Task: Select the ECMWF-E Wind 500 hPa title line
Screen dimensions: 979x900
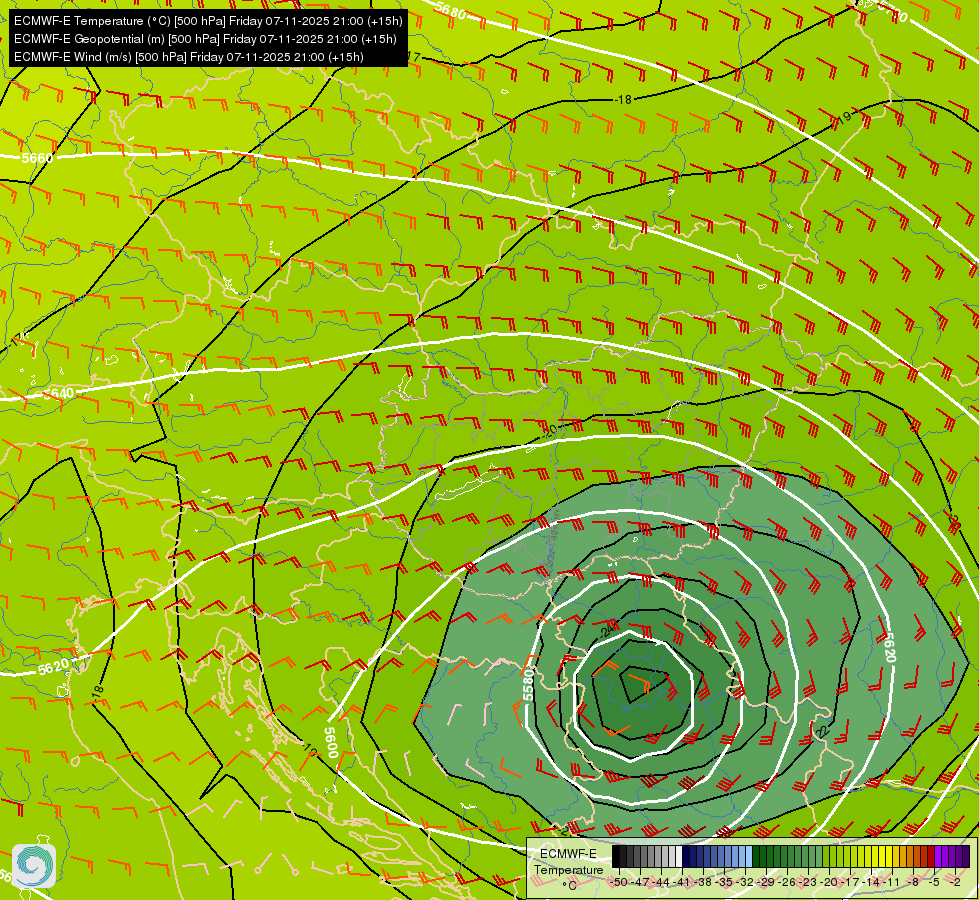Action: click(189, 57)
